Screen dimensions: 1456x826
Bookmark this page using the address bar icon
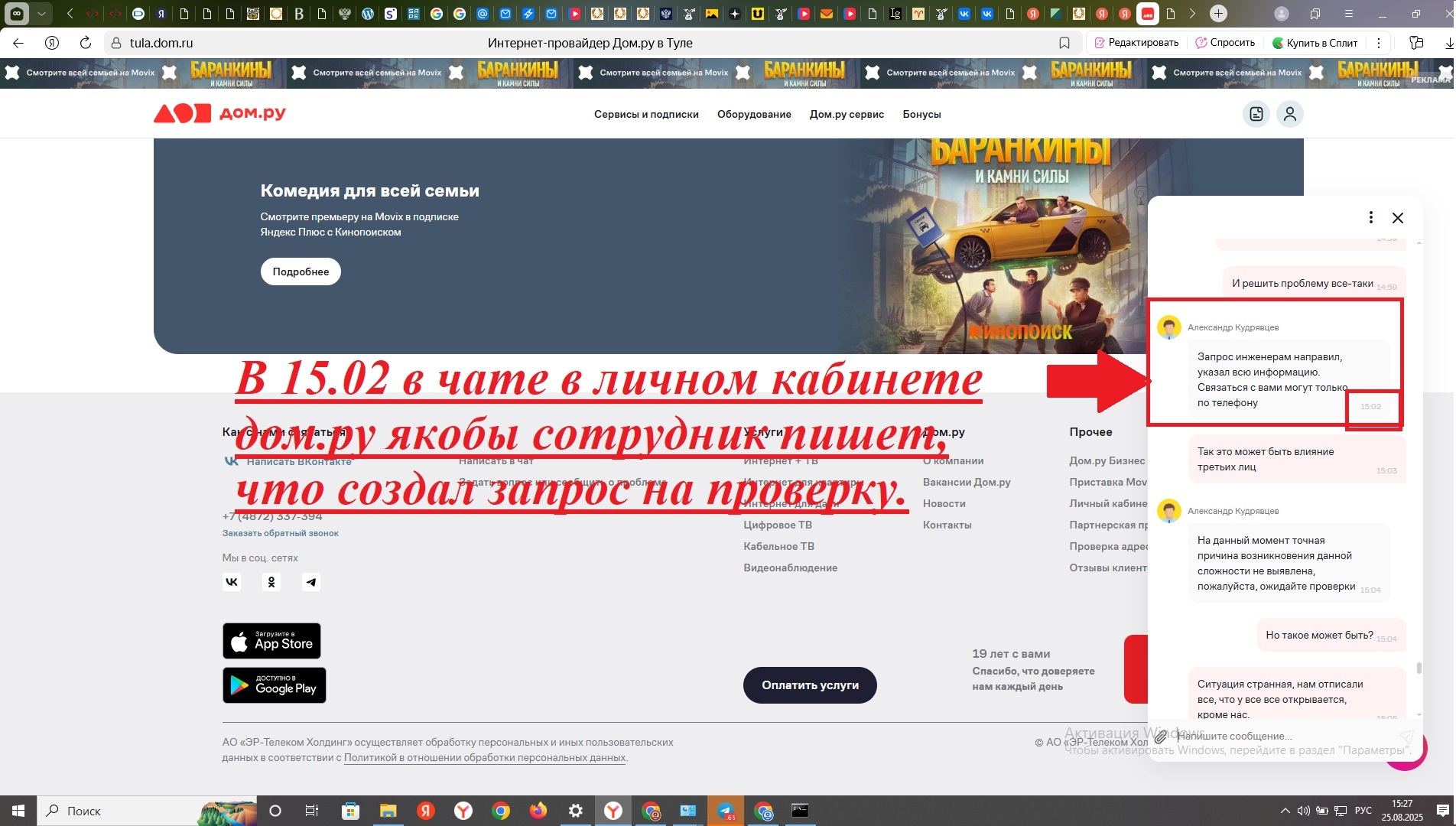(x=1064, y=43)
